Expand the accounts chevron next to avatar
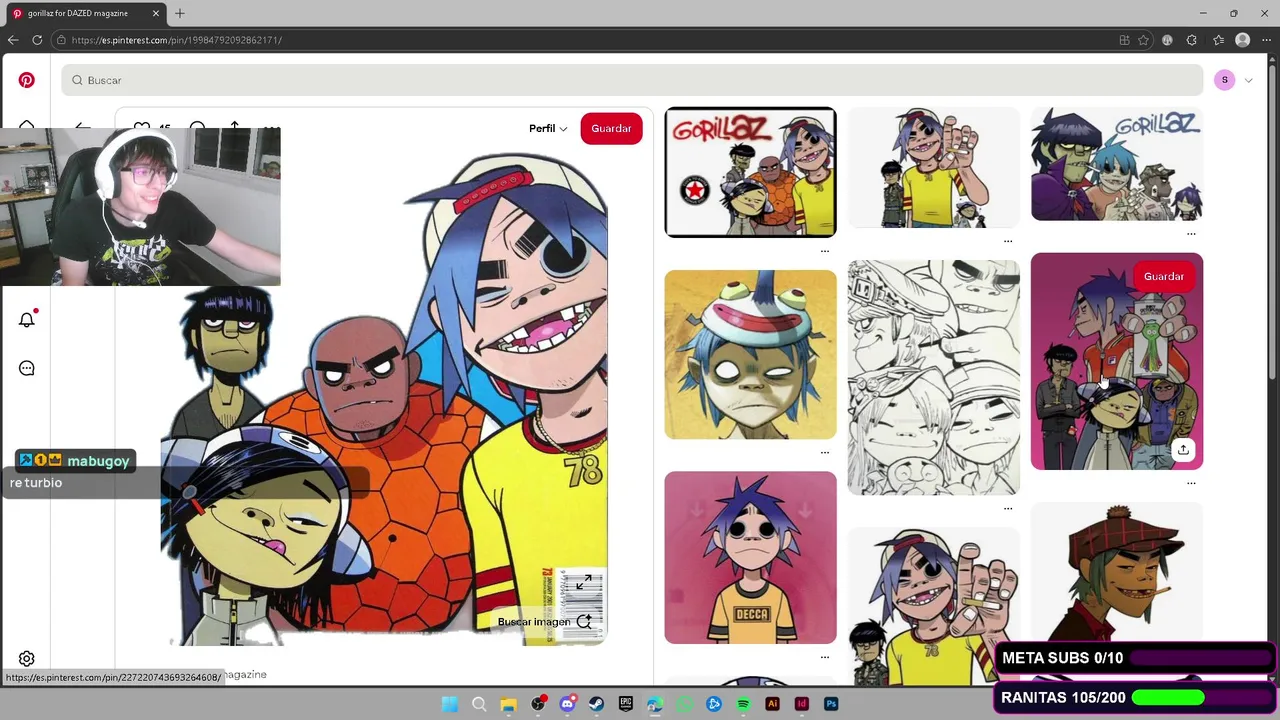The width and height of the screenshot is (1280, 720). pos(1248,80)
